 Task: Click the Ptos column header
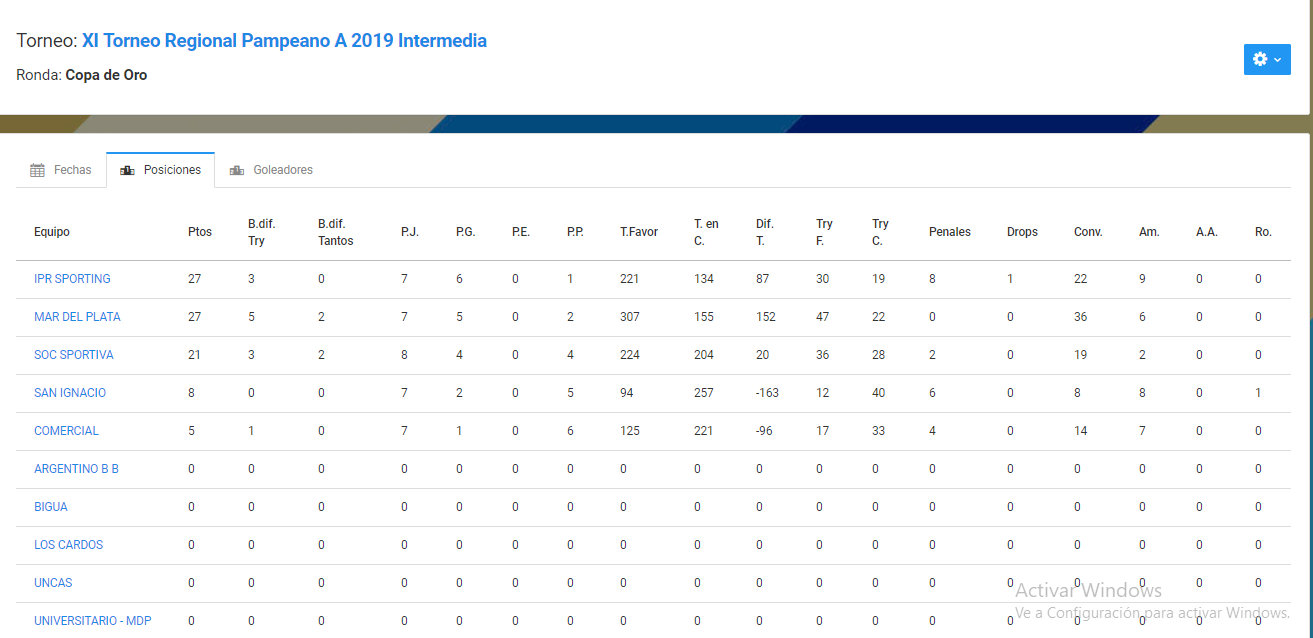point(200,232)
